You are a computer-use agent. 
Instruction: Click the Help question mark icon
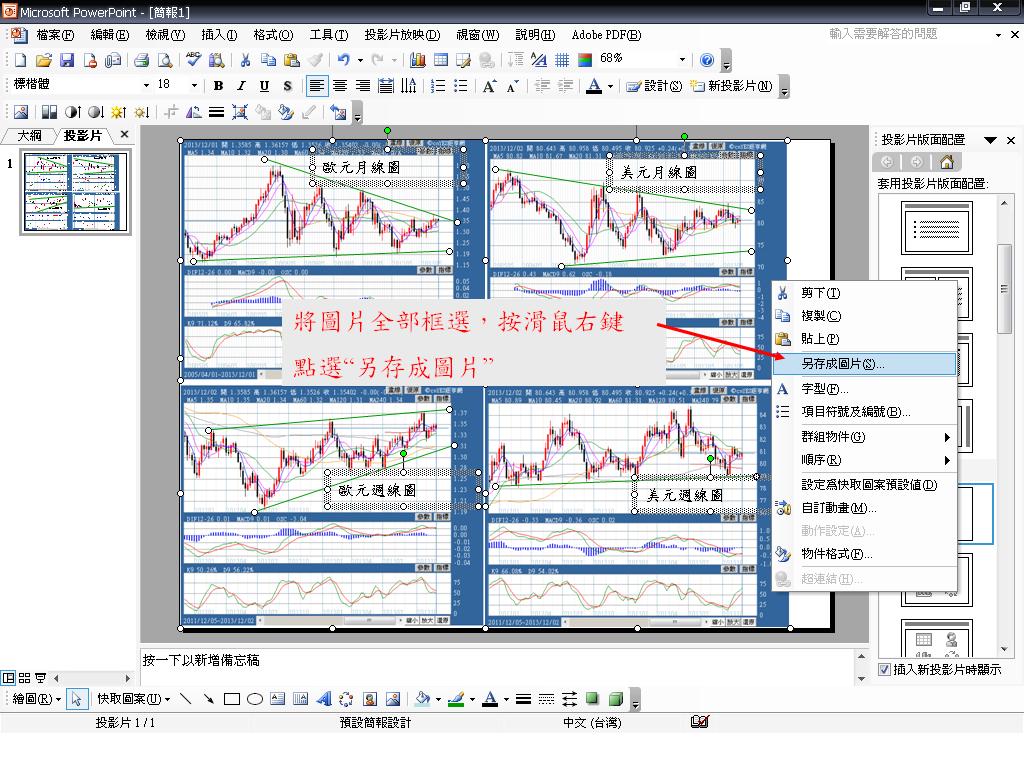(x=707, y=60)
